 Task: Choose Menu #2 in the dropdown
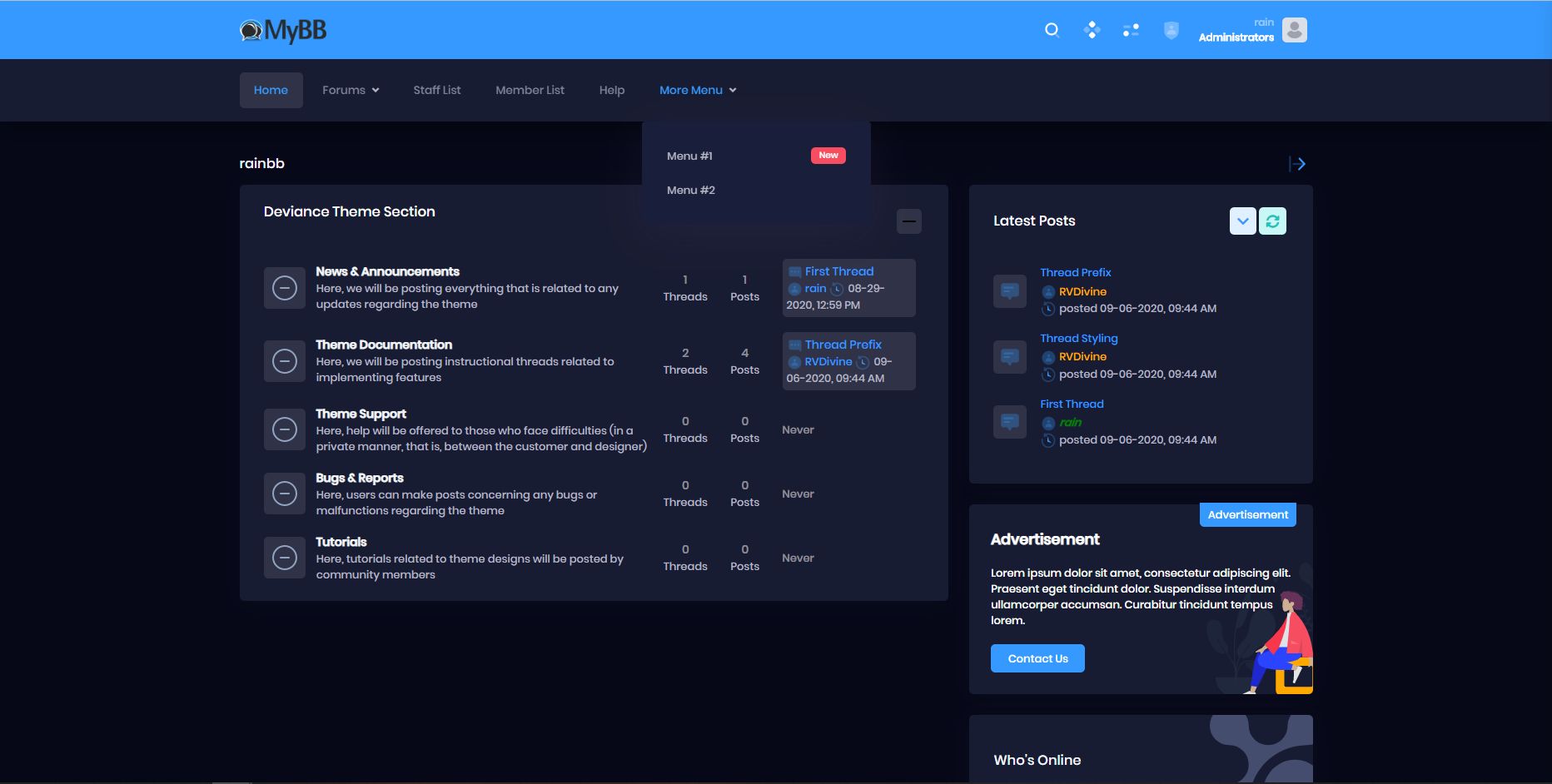(x=691, y=190)
